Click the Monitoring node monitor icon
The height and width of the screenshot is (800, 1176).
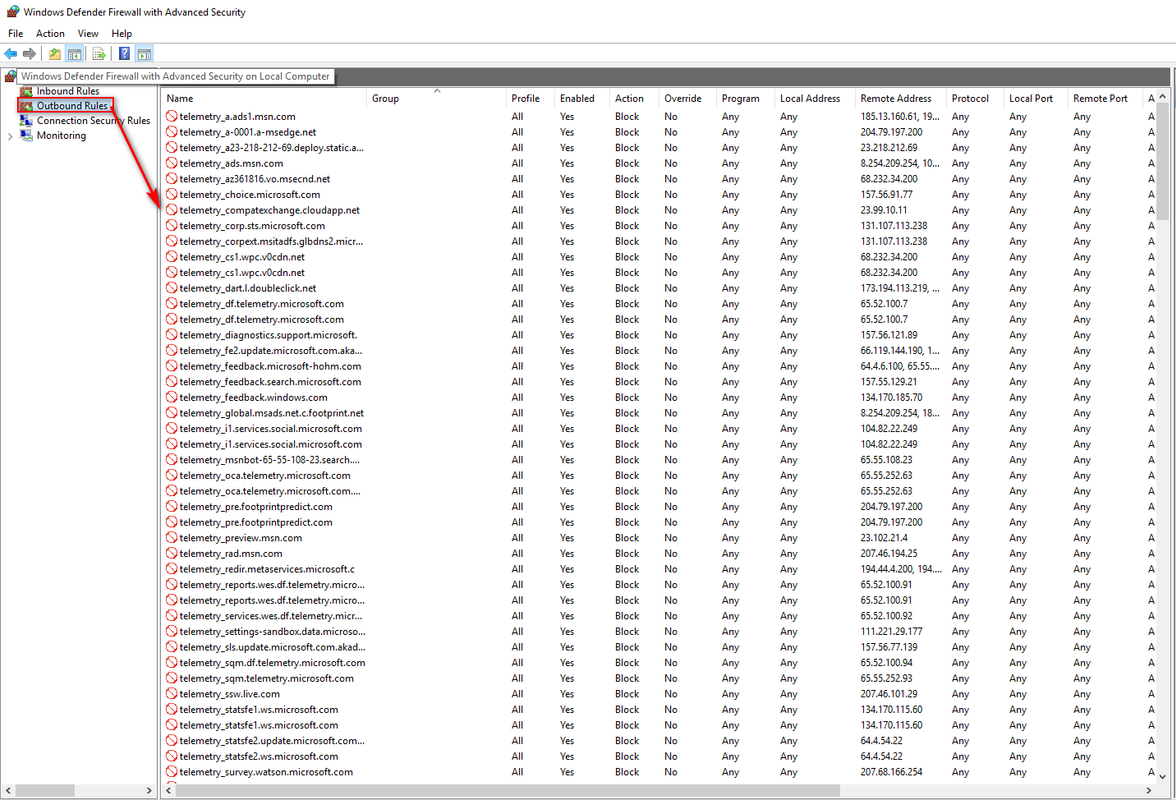click(27, 135)
